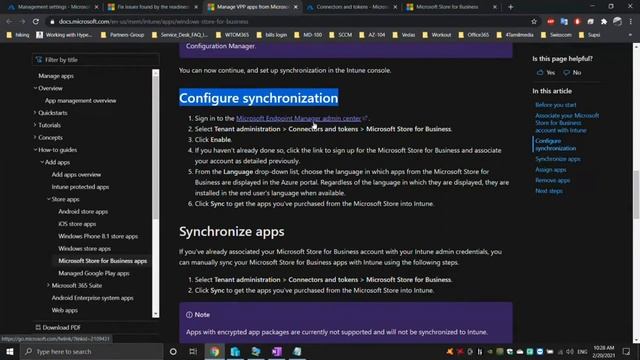Open the notification center icon
This screenshot has width=640, height=360.
(626, 351)
